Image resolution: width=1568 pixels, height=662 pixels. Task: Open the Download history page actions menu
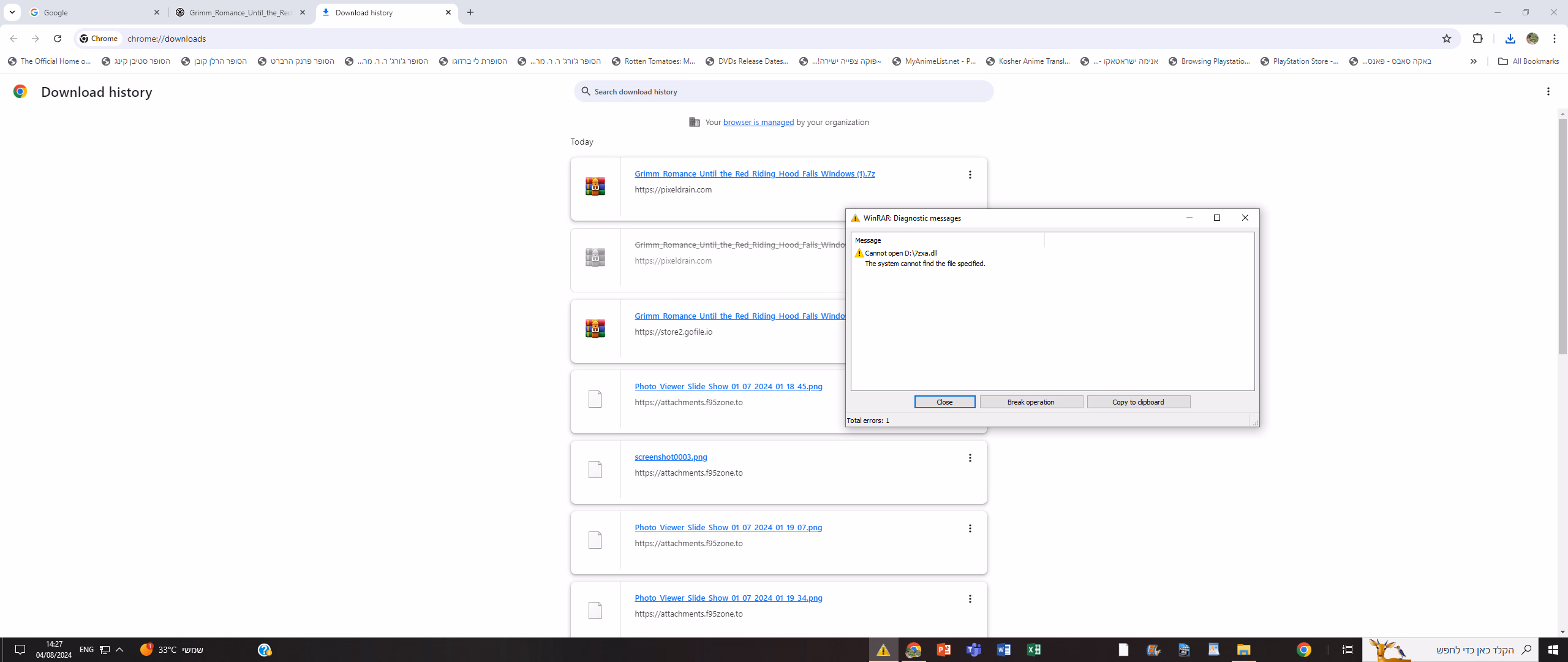coord(1548,91)
